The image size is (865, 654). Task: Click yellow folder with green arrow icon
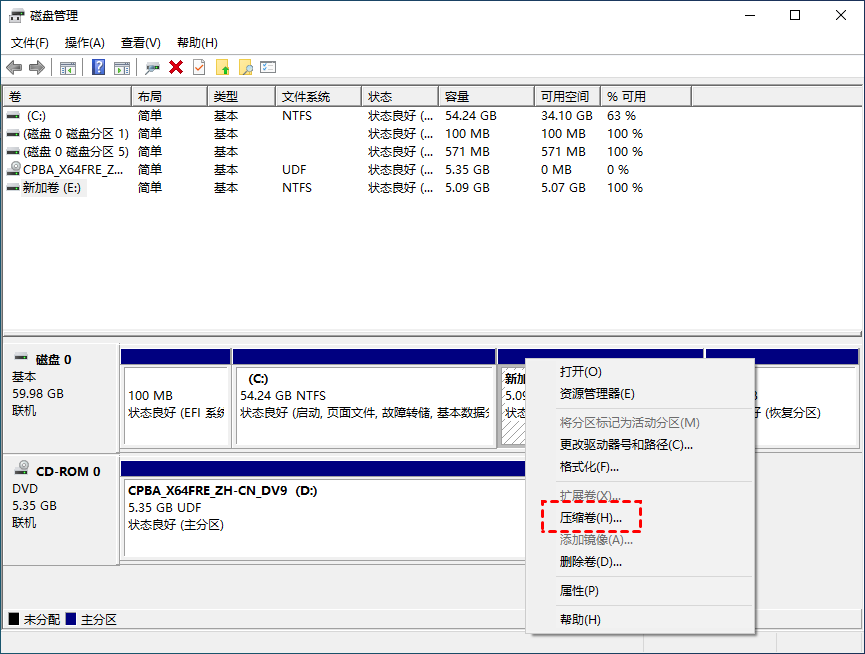pyautogui.click(x=222, y=67)
